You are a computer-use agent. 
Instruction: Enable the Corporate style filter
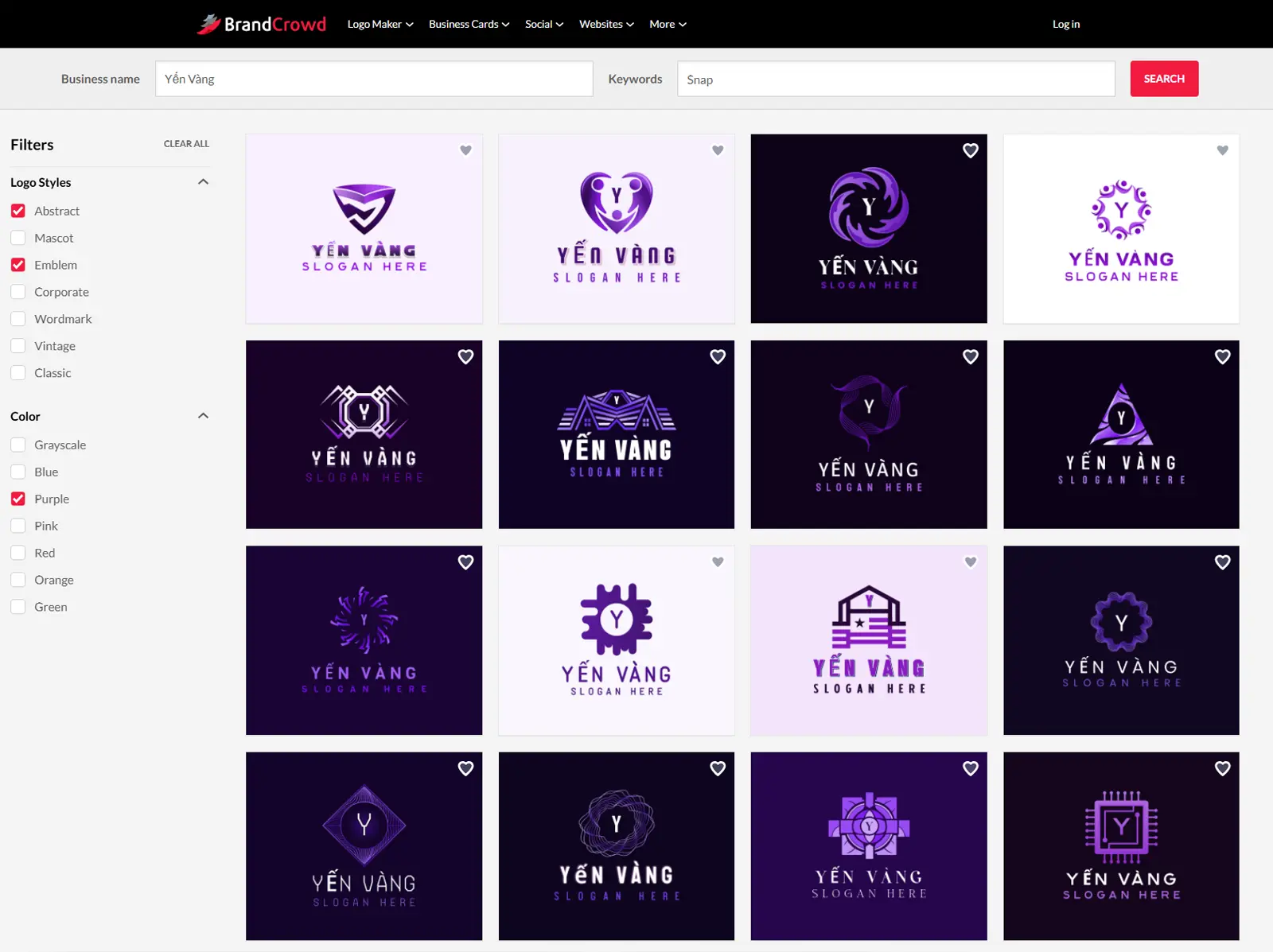pyautogui.click(x=18, y=292)
